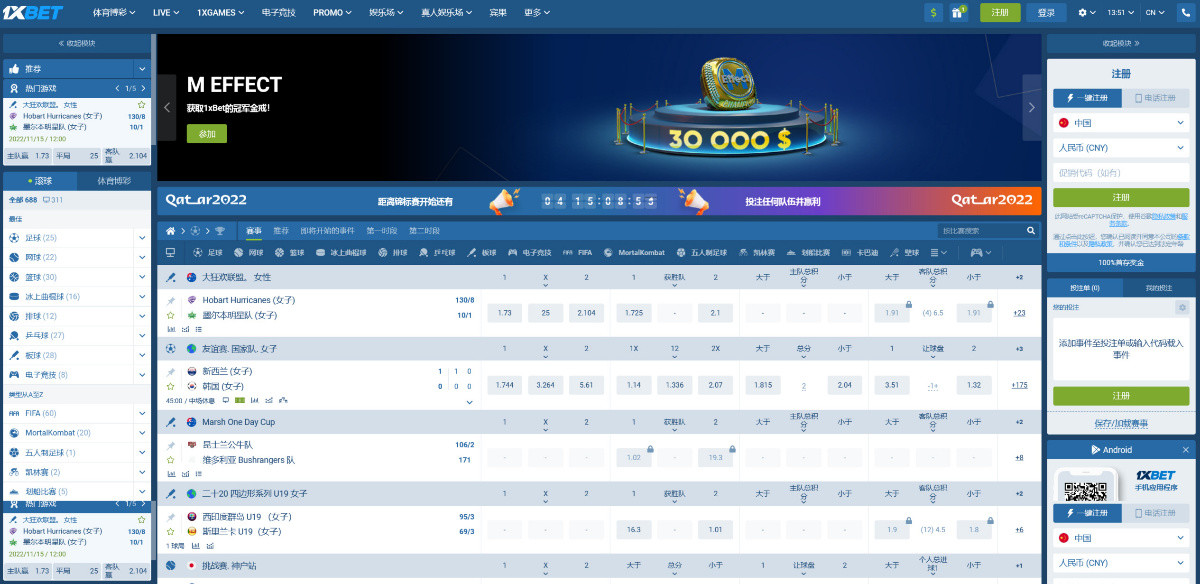Open the LIVE dropdown in top nav
Viewport: 1200px width, 584px height.
click(166, 13)
